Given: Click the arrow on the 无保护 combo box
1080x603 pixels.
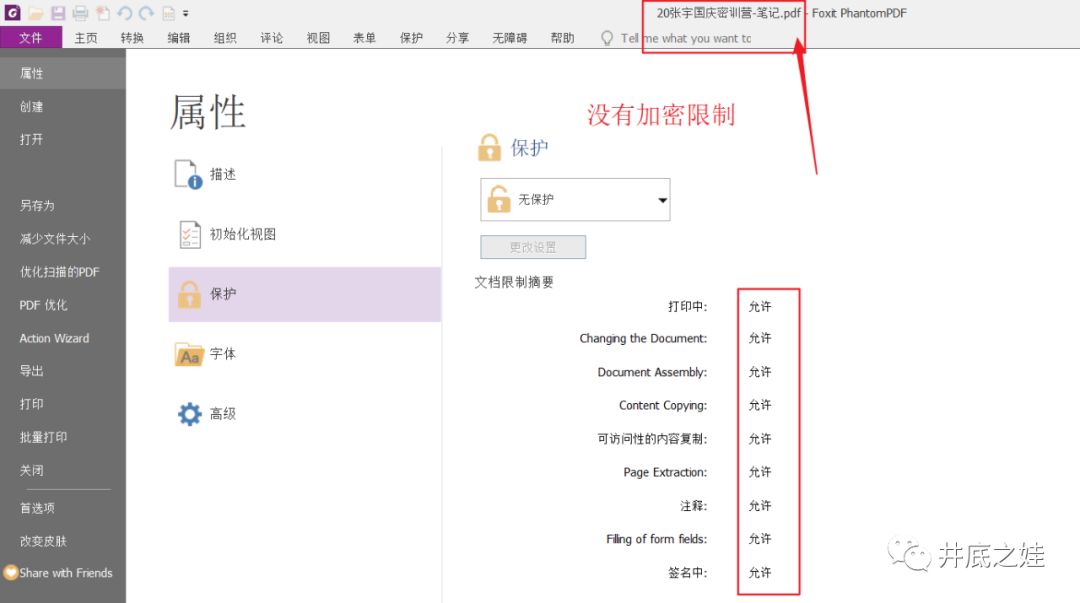Looking at the screenshot, I should 662,201.
